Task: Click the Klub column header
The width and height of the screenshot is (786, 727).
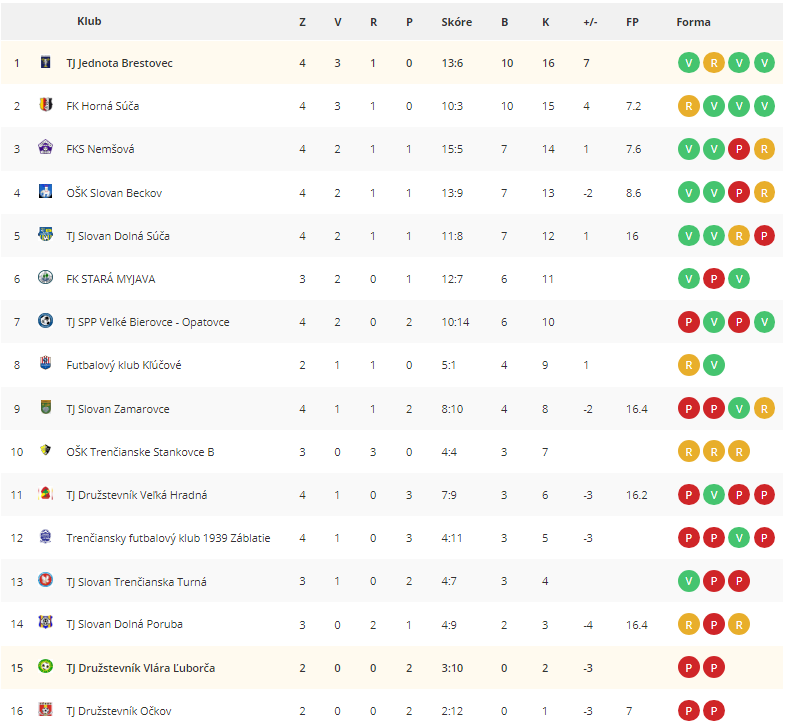Action: pos(89,21)
